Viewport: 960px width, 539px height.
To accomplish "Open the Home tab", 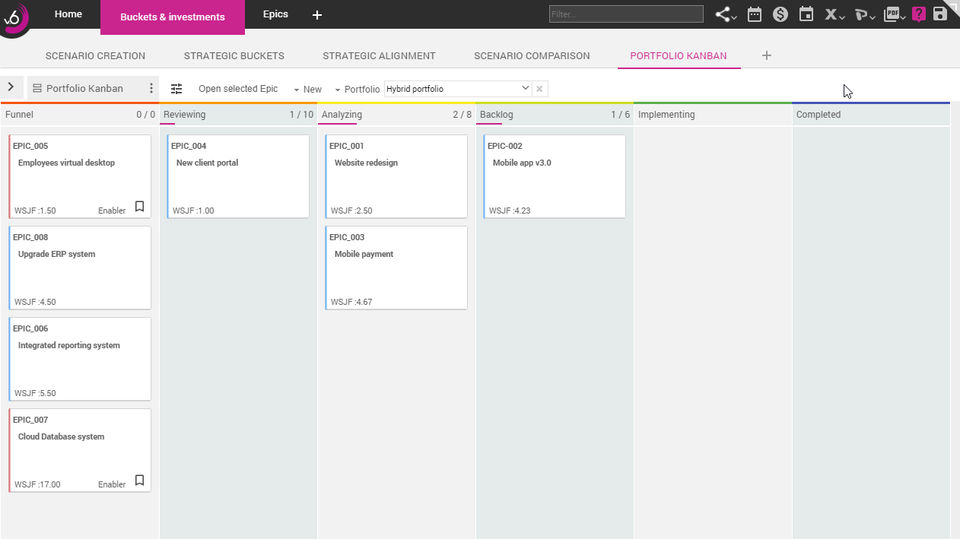I will pos(68,14).
